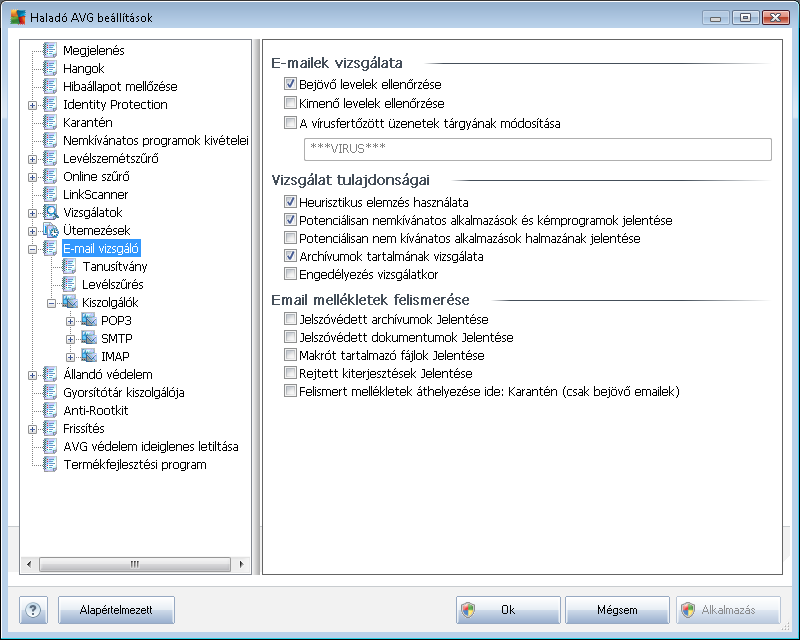Click the Anti-Rootkit icon

[x=50, y=410]
